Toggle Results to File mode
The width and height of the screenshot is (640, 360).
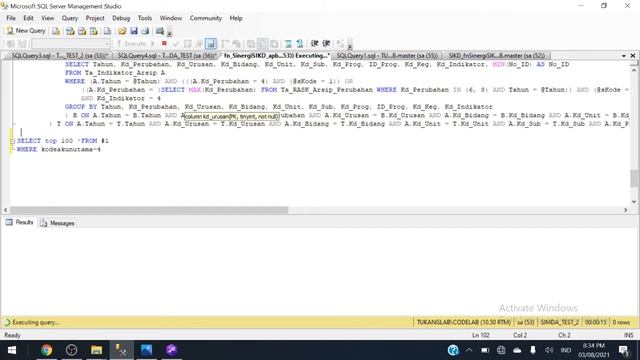click(x=274, y=44)
